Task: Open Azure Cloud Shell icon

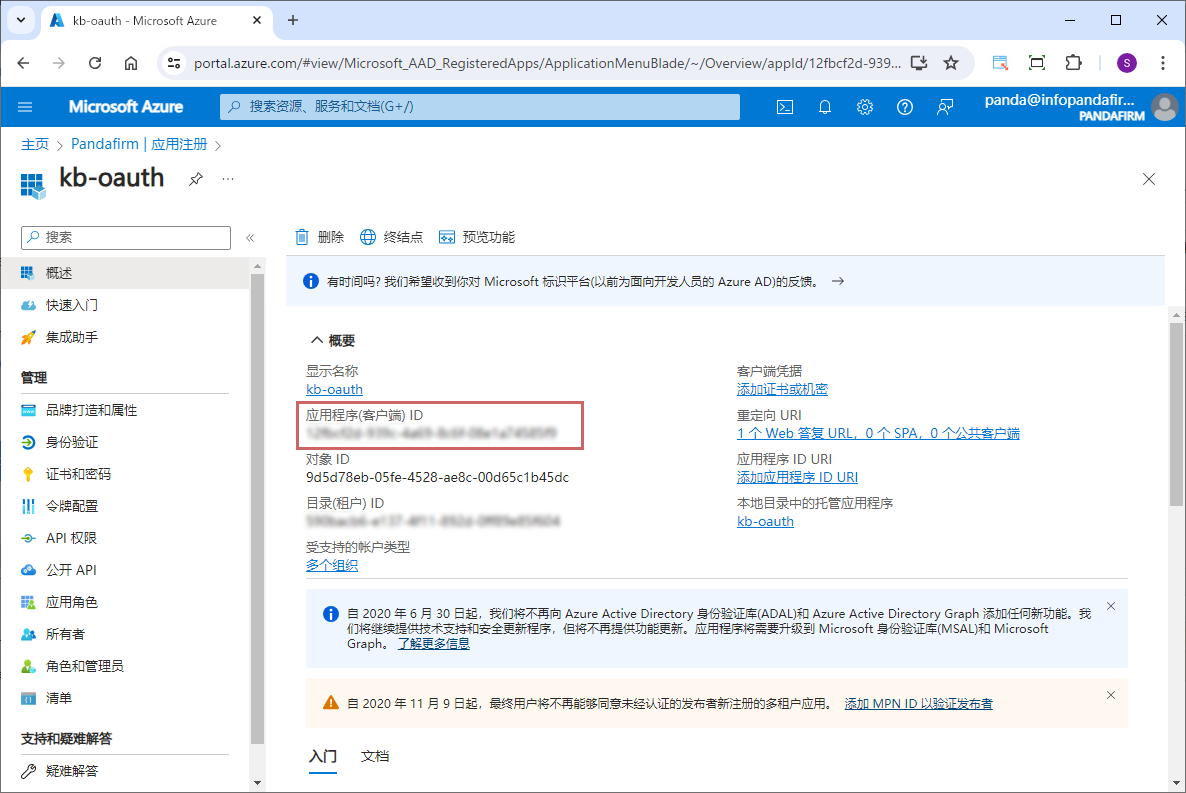Action: 786,107
